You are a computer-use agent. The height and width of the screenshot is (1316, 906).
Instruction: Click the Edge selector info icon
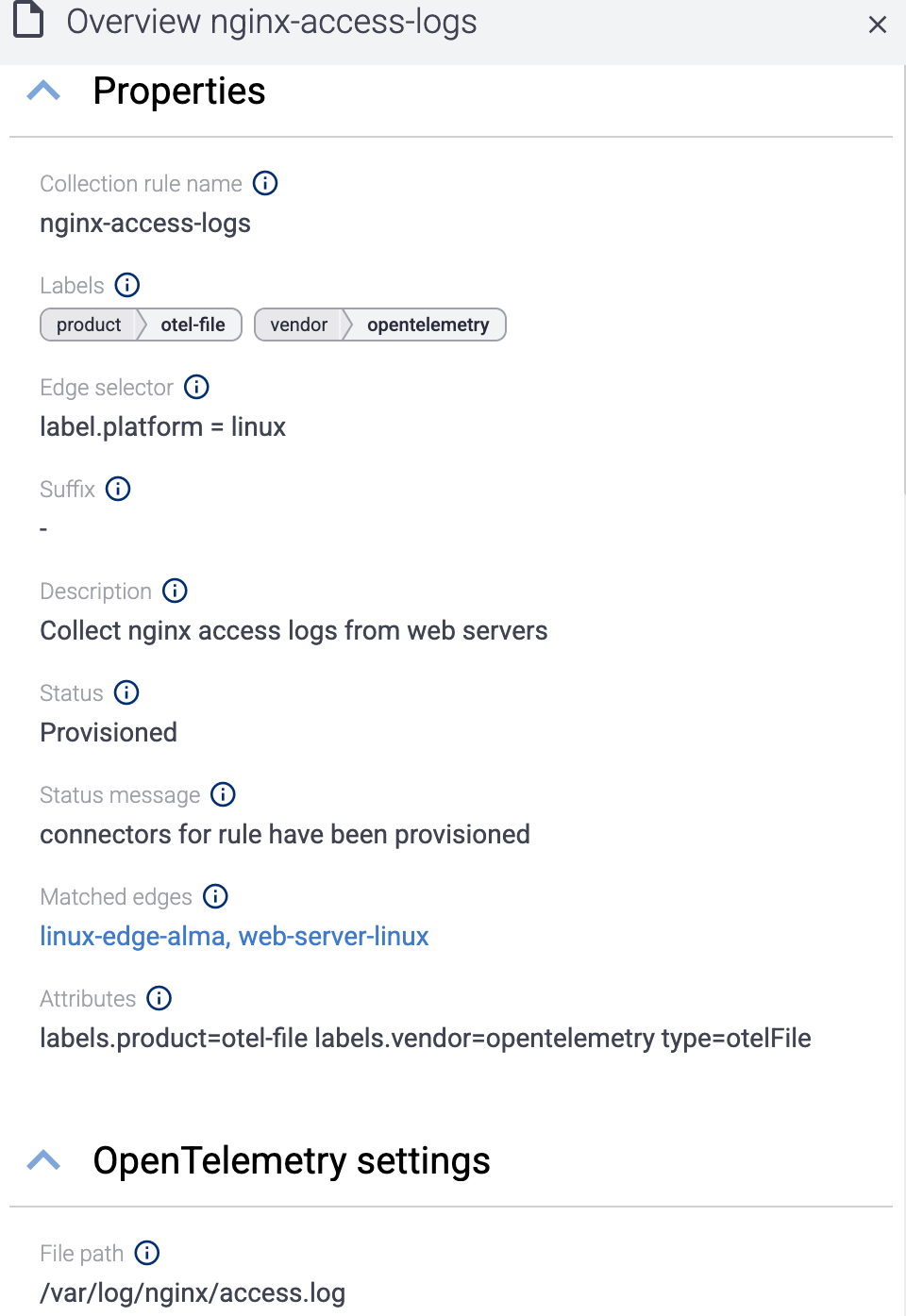click(x=195, y=387)
